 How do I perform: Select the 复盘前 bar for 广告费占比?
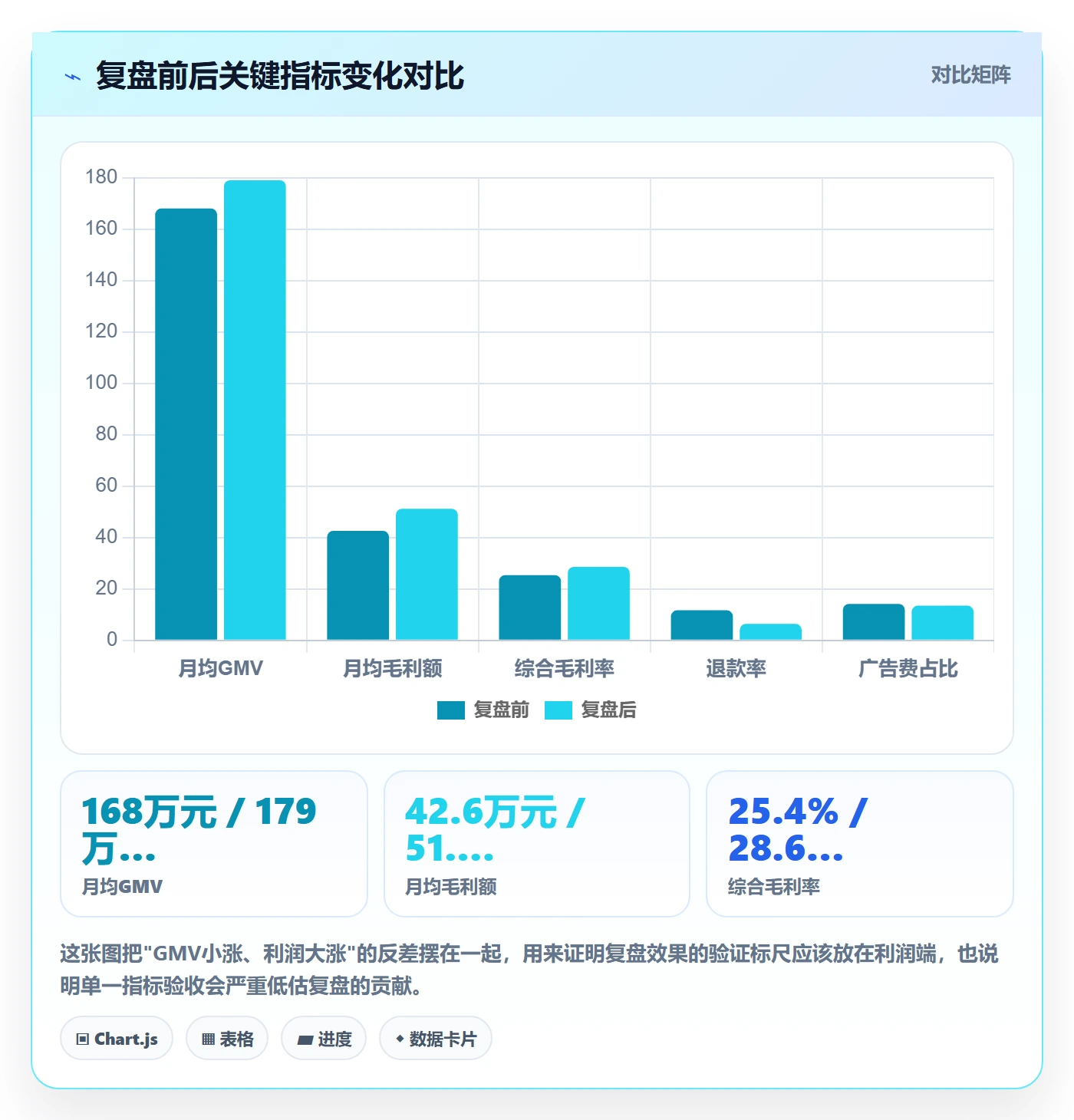pyautogui.click(x=874, y=622)
